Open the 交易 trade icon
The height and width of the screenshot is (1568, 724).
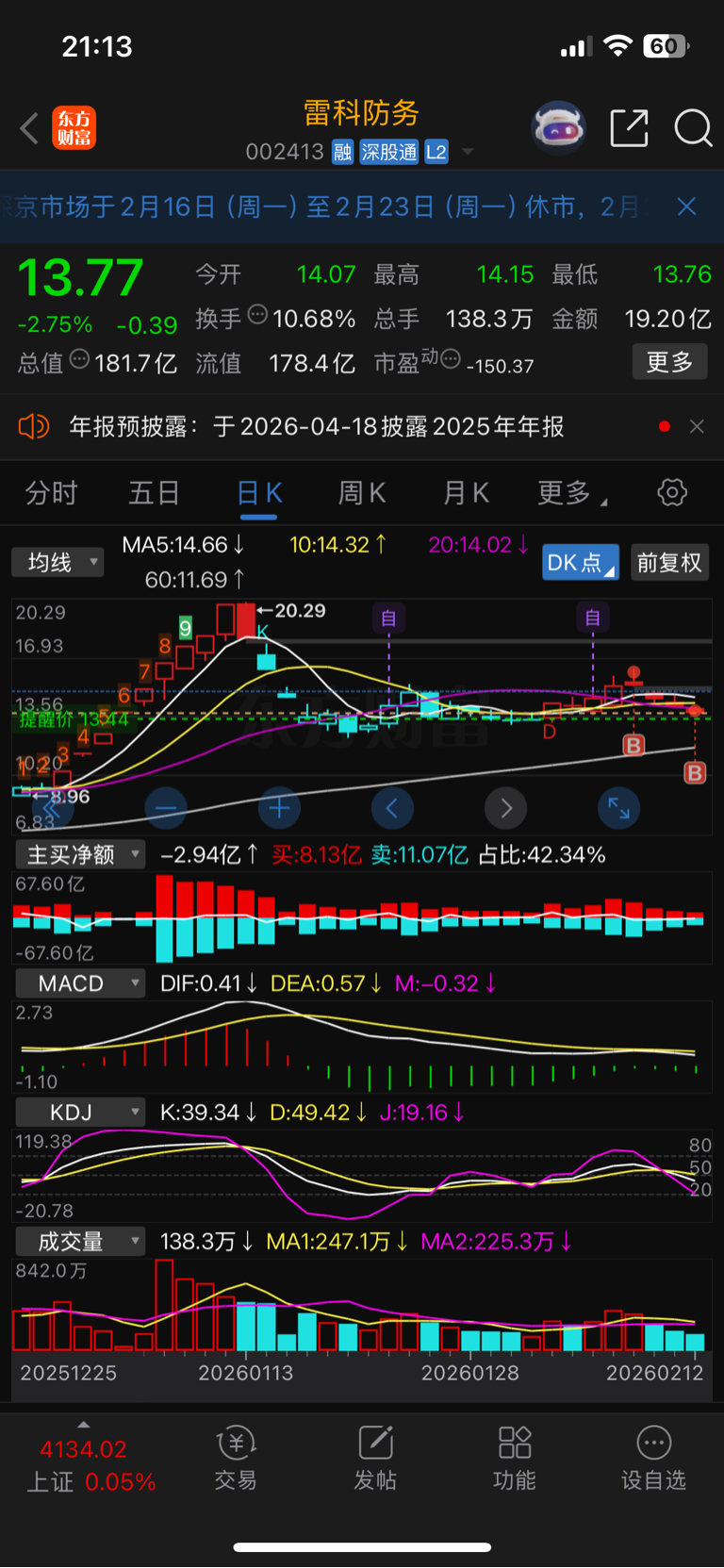pyautogui.click(x=236, y=1458)
